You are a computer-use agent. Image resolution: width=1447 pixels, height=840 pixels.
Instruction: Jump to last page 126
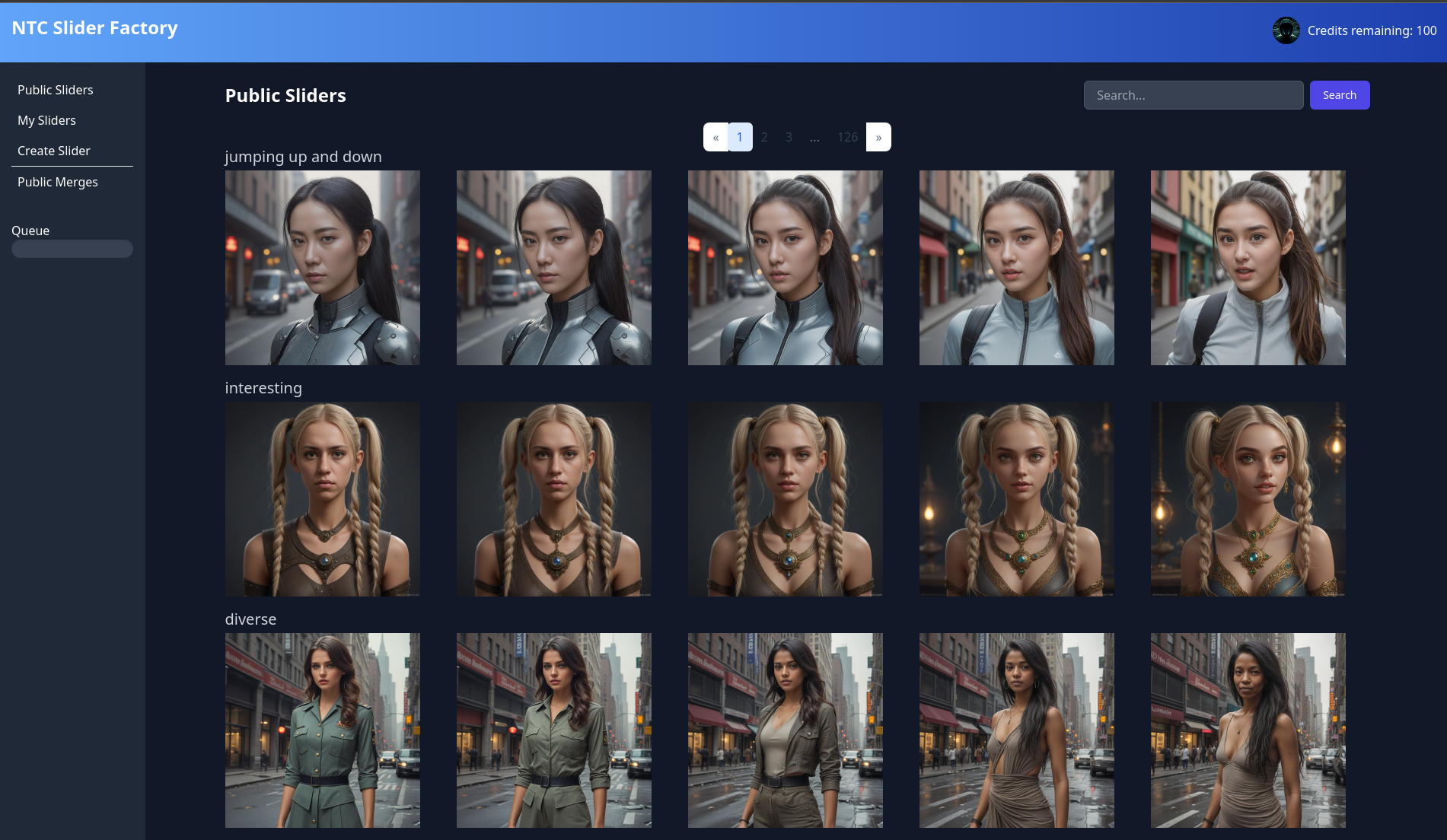tap(847, 137)
